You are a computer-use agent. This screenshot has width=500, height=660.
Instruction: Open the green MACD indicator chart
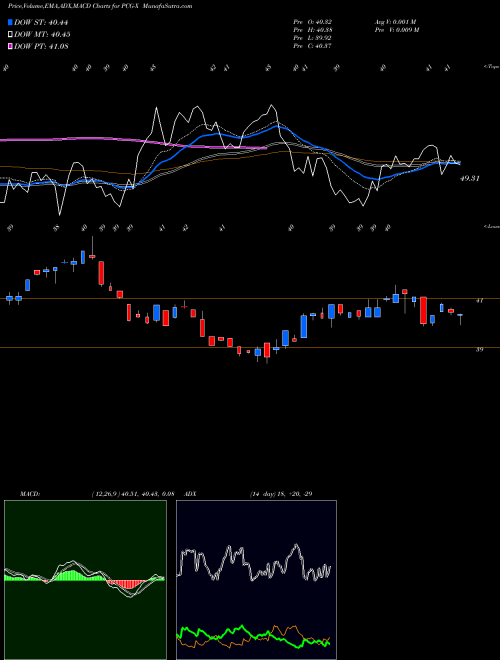point(85,580)
